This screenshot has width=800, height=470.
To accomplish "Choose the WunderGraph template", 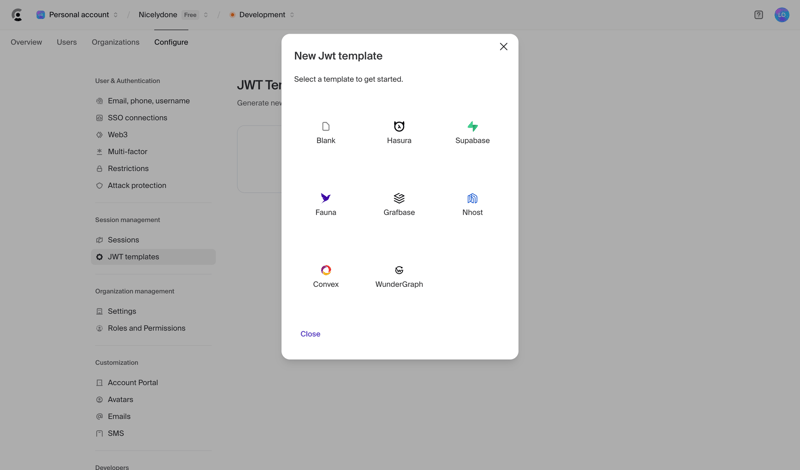I will (x=399, y=277).
